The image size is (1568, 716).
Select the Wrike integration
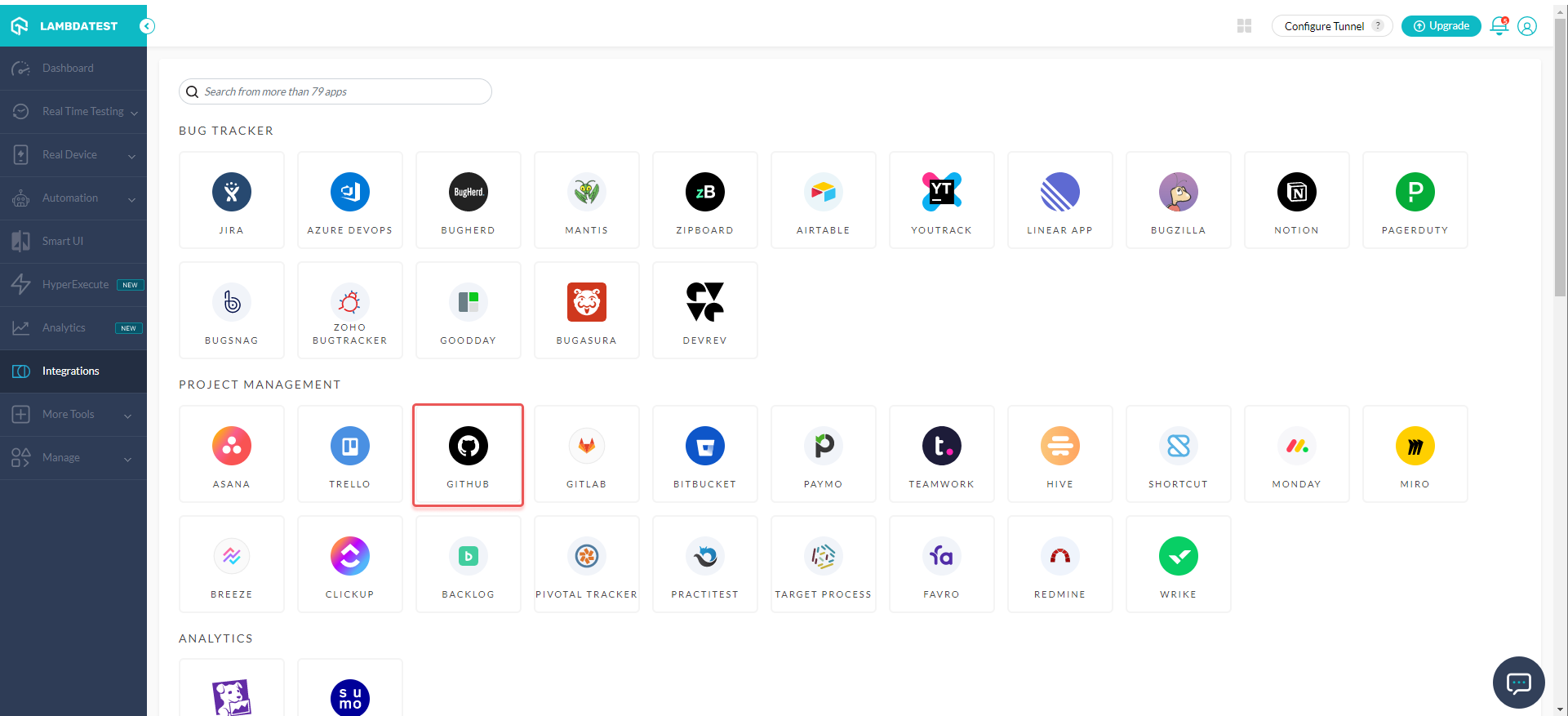[1179, 564]
